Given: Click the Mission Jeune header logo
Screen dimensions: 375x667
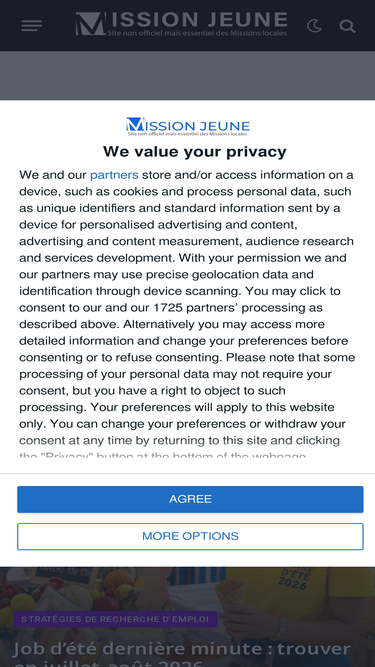Looking at the screenshot, I should coord(182,24).
